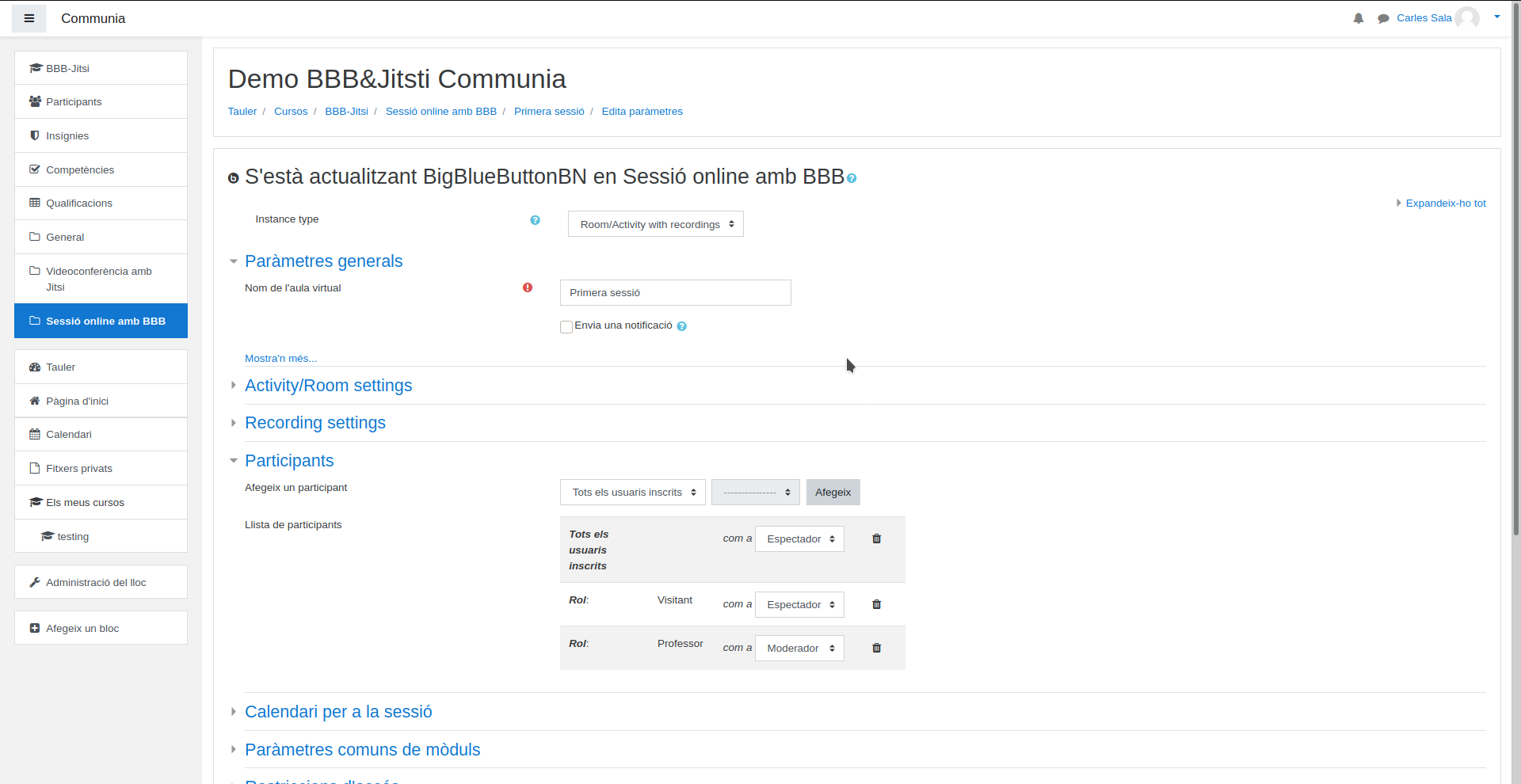Open the user menu dropdown arrow
Screen dimensions: 1521x784
pos(1496,17)
